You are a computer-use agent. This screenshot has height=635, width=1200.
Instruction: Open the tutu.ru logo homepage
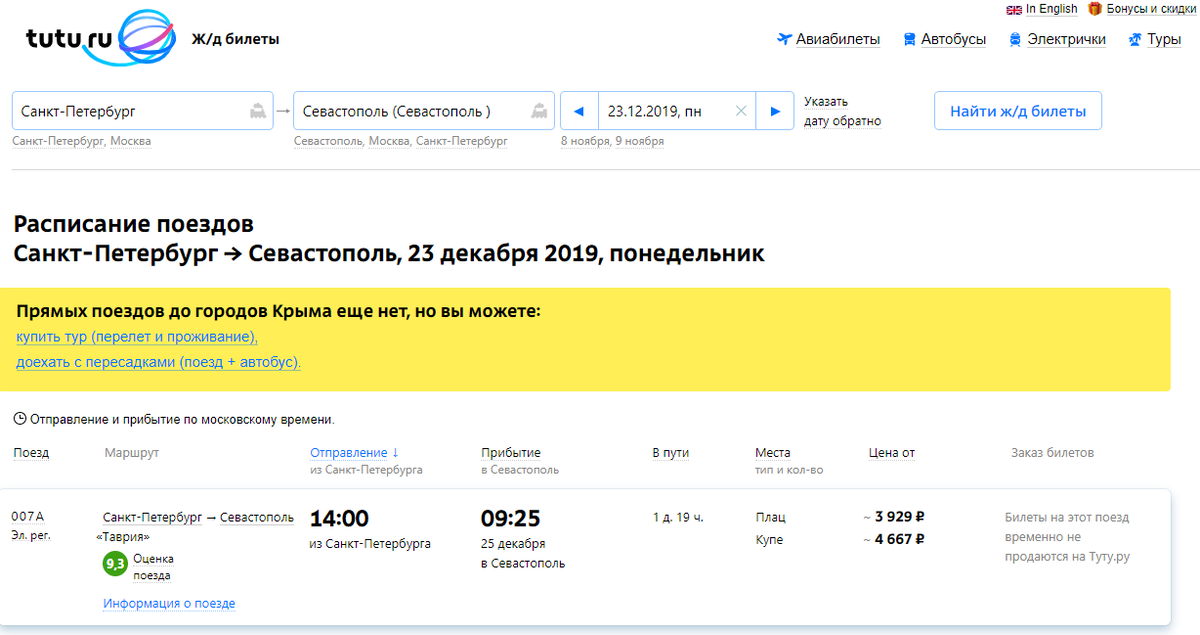coord(102,39)
